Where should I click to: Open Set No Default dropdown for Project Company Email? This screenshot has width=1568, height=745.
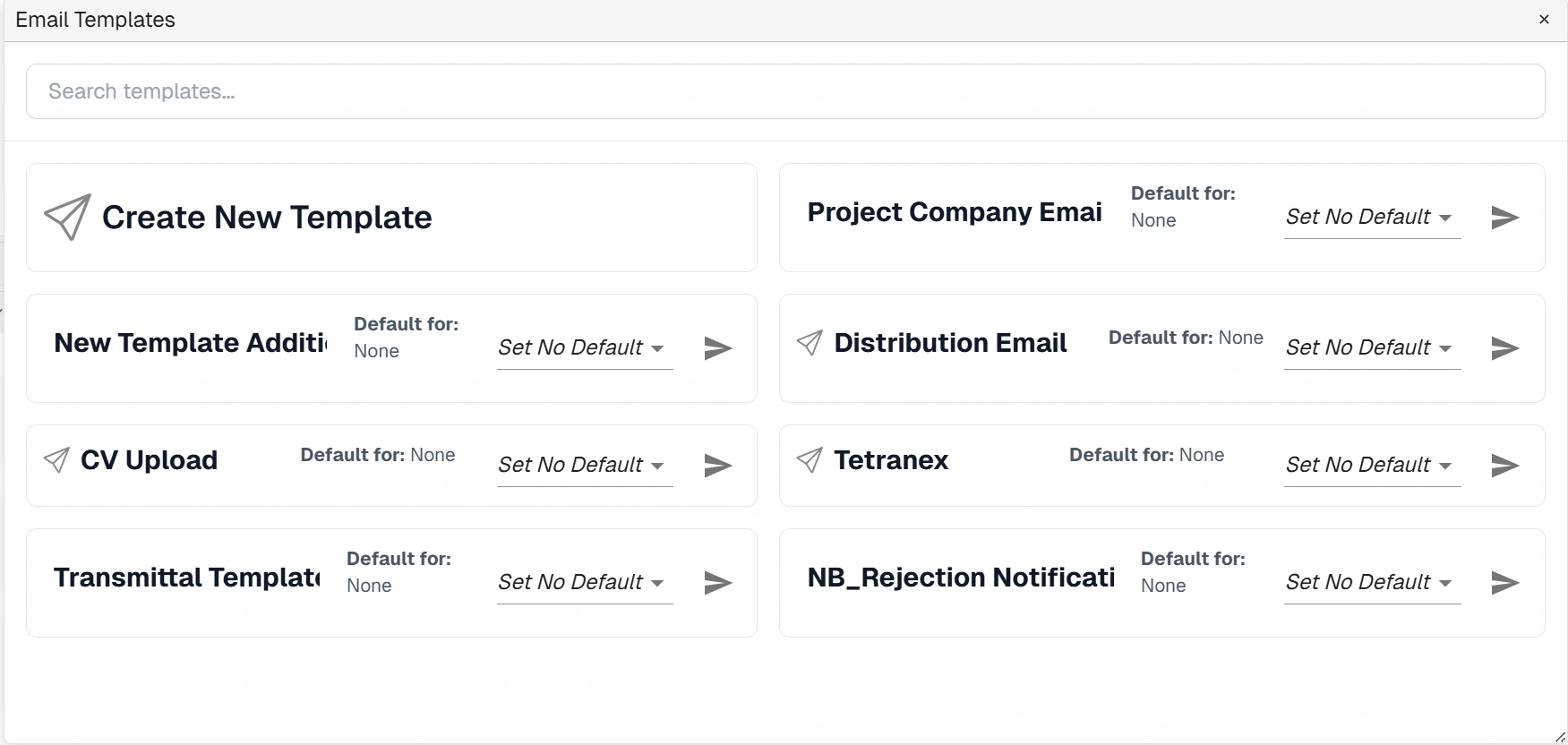(x=1372, y=218)
